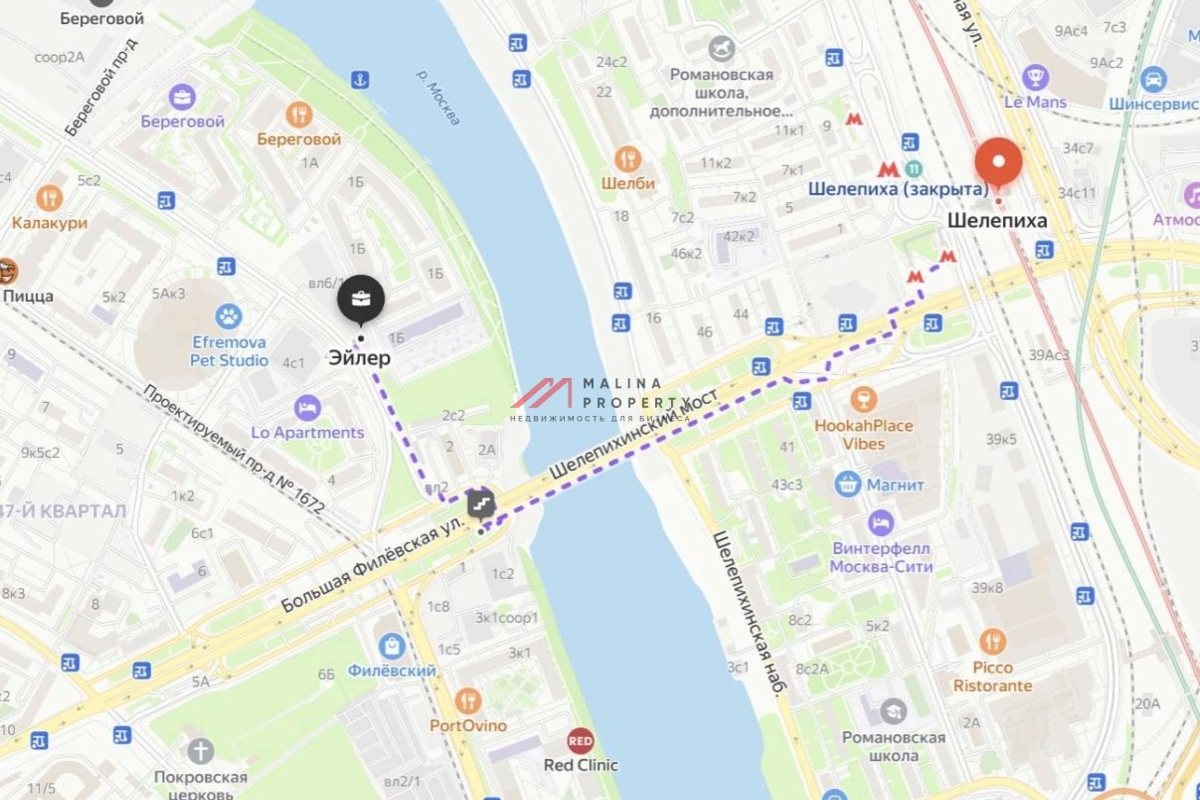Screen dimensions: 1200x800
Task: Open the Шелби restaurant icon
Action: (628, 159)
